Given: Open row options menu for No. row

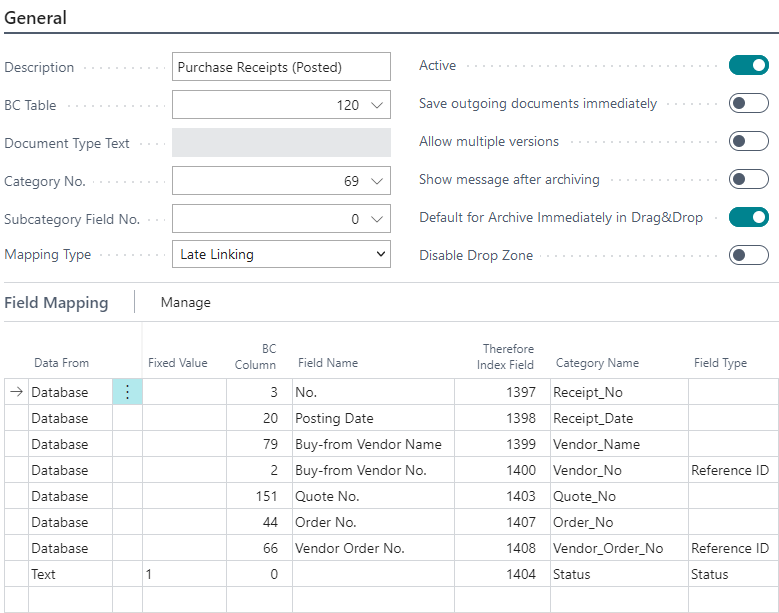Looking at the screenshot, I should [127, 393].
